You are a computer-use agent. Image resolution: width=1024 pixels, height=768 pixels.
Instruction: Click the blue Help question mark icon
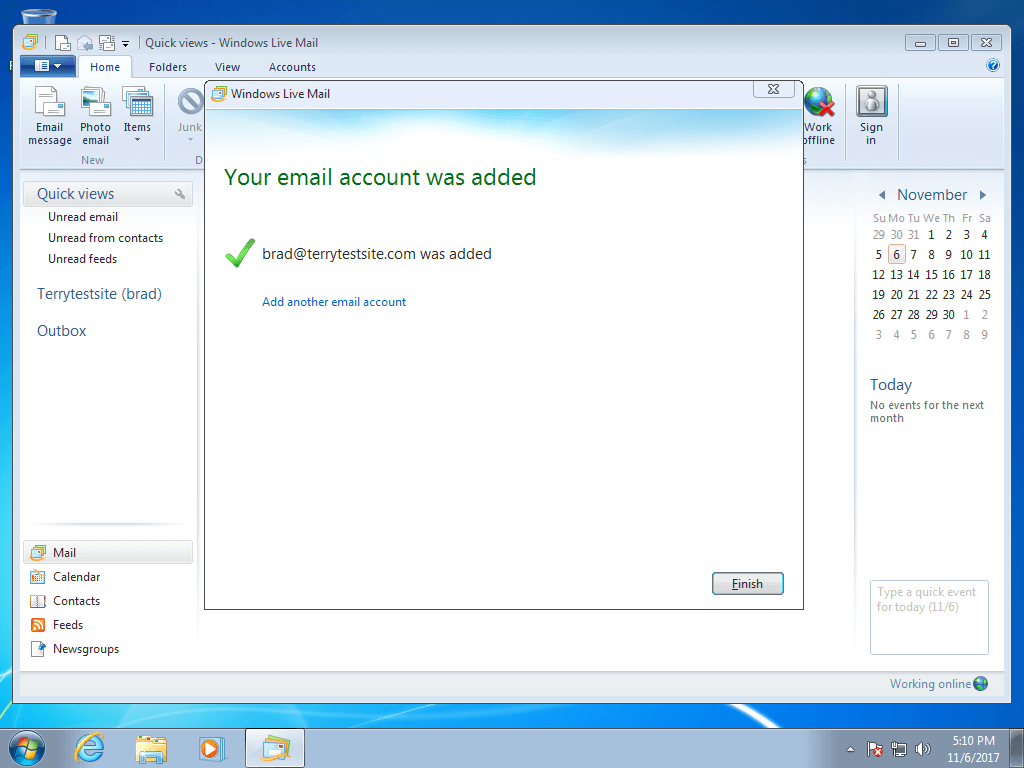(x=993, y=65)
